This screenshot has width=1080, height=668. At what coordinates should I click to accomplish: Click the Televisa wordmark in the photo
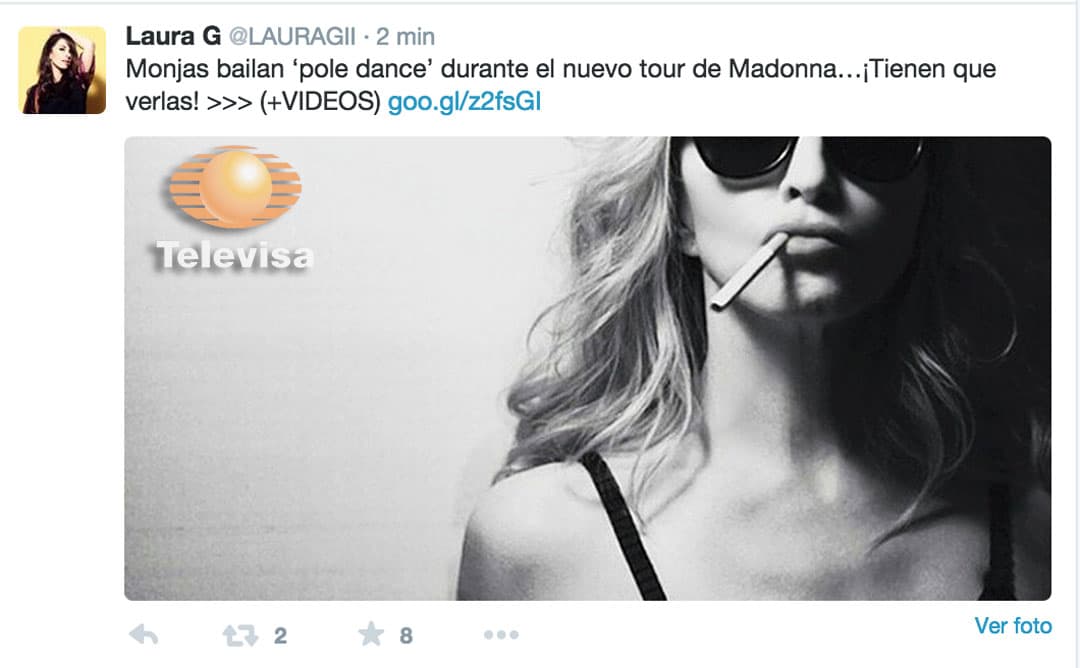(x=234, y=255)
